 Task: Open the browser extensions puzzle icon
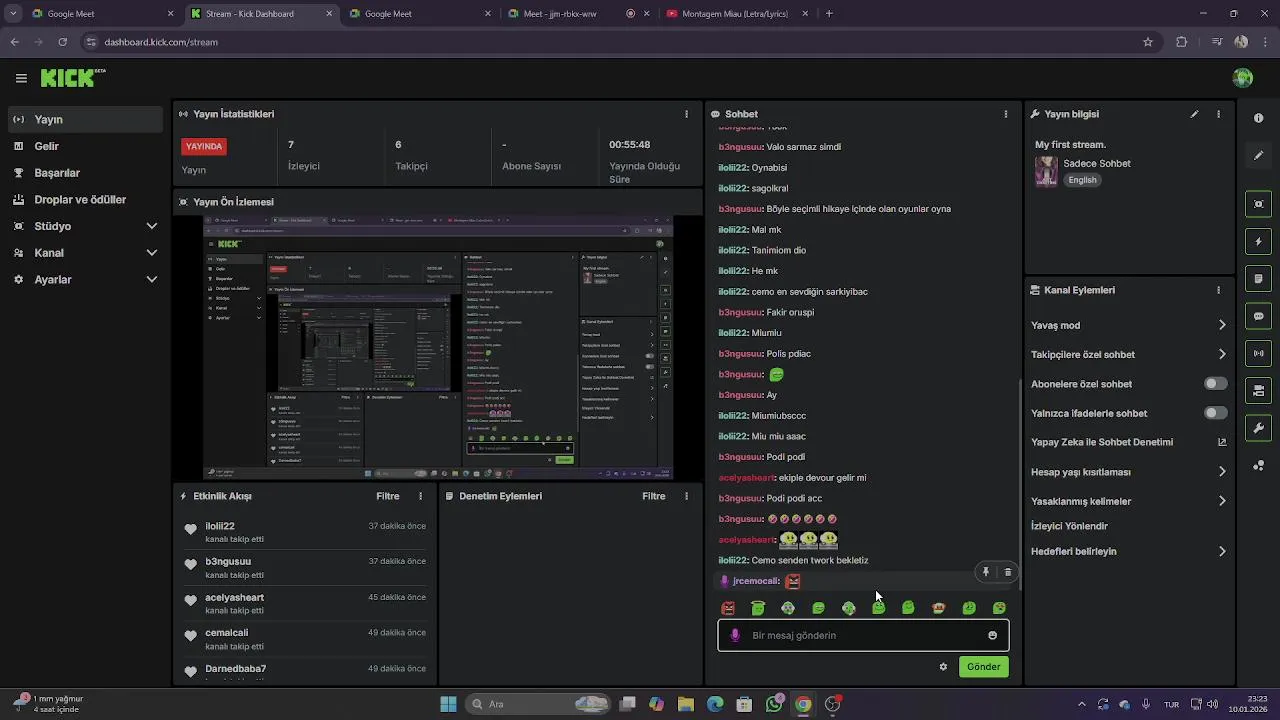click(x=1182, y=42)
